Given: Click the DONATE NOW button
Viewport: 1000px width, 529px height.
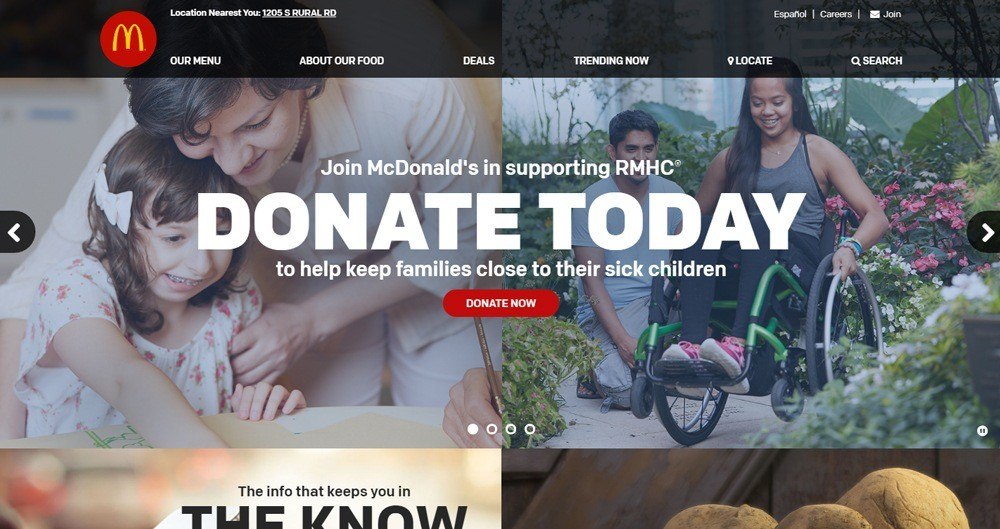Looking at the screenshot, I should pos(501,303).
